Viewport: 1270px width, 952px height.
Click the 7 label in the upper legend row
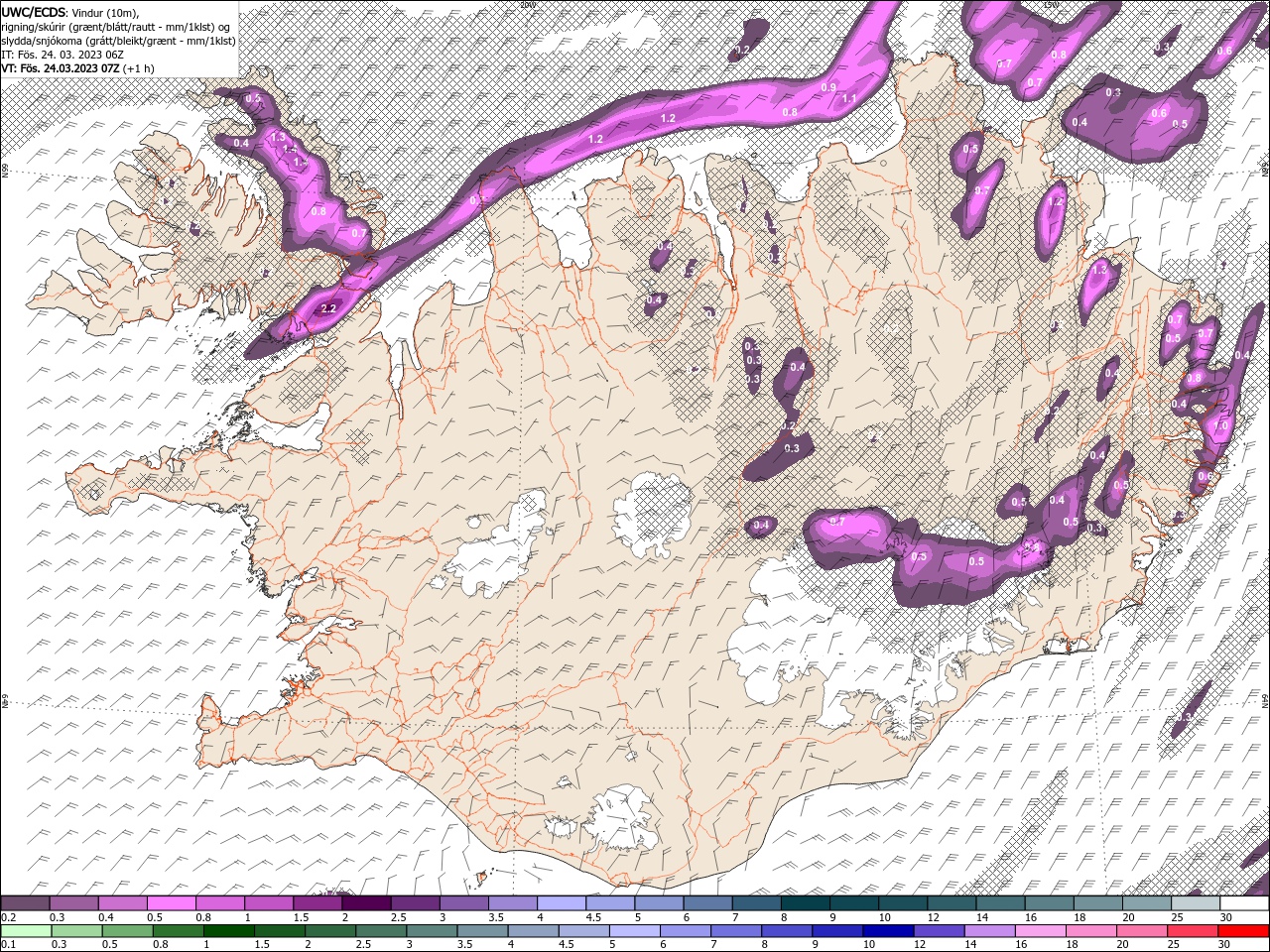click(736, 917)
